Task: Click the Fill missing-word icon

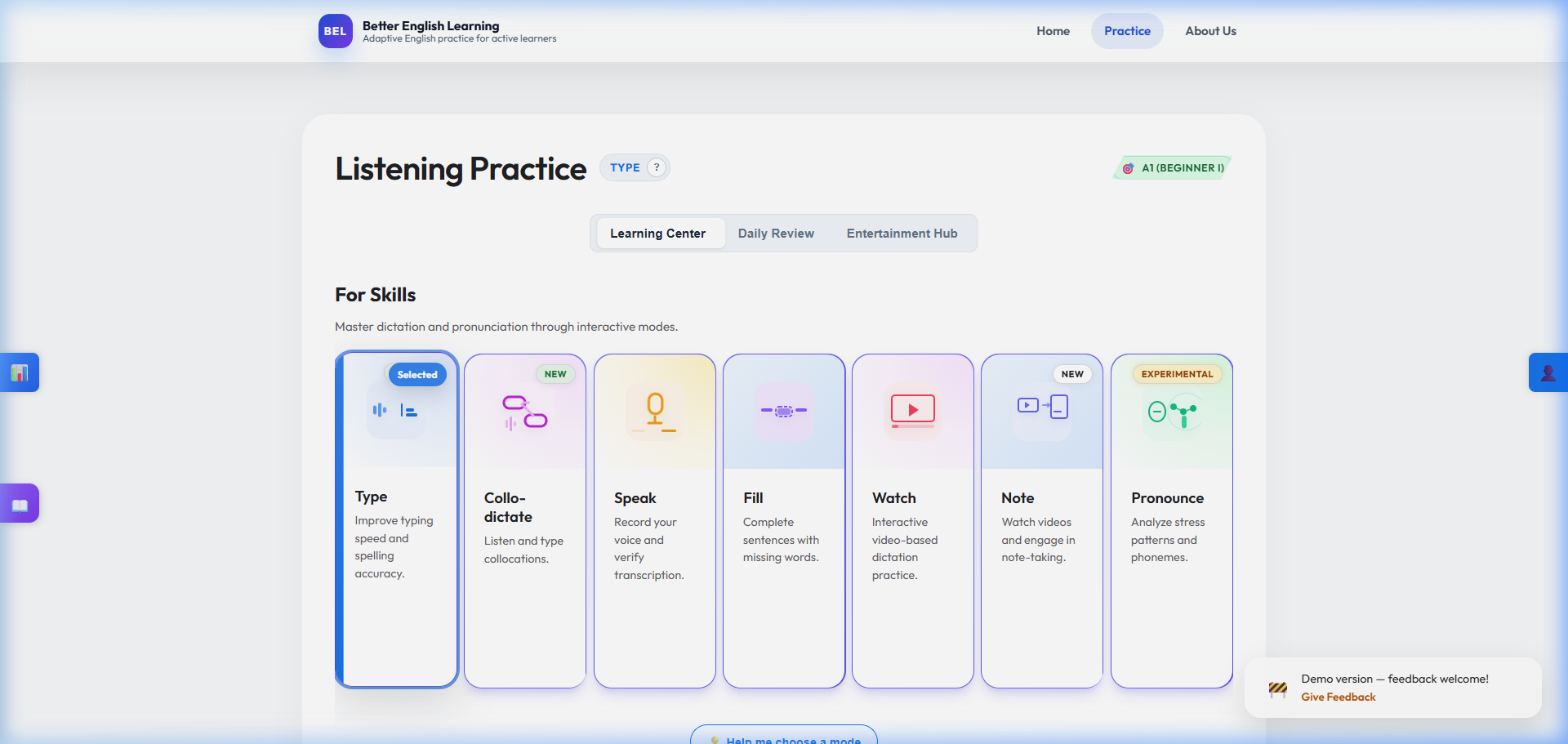Action: click(784, 411)
